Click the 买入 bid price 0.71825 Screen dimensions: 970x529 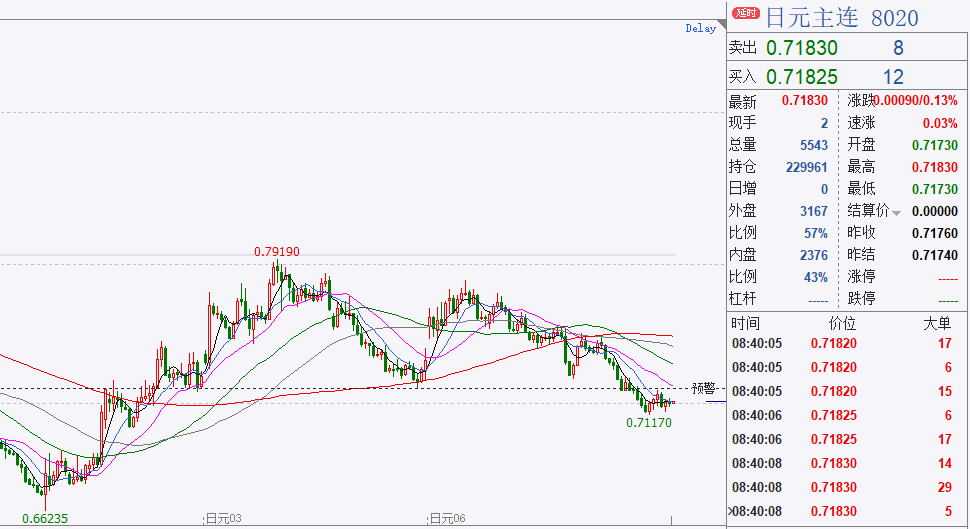click(802, 77)
